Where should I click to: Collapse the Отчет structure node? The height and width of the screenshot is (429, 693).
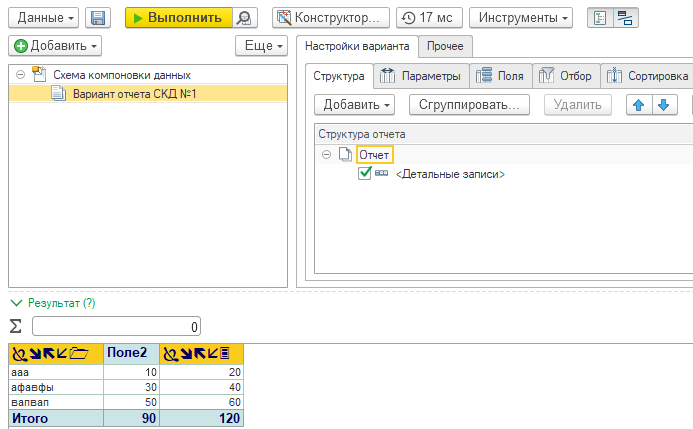(326, 155)
